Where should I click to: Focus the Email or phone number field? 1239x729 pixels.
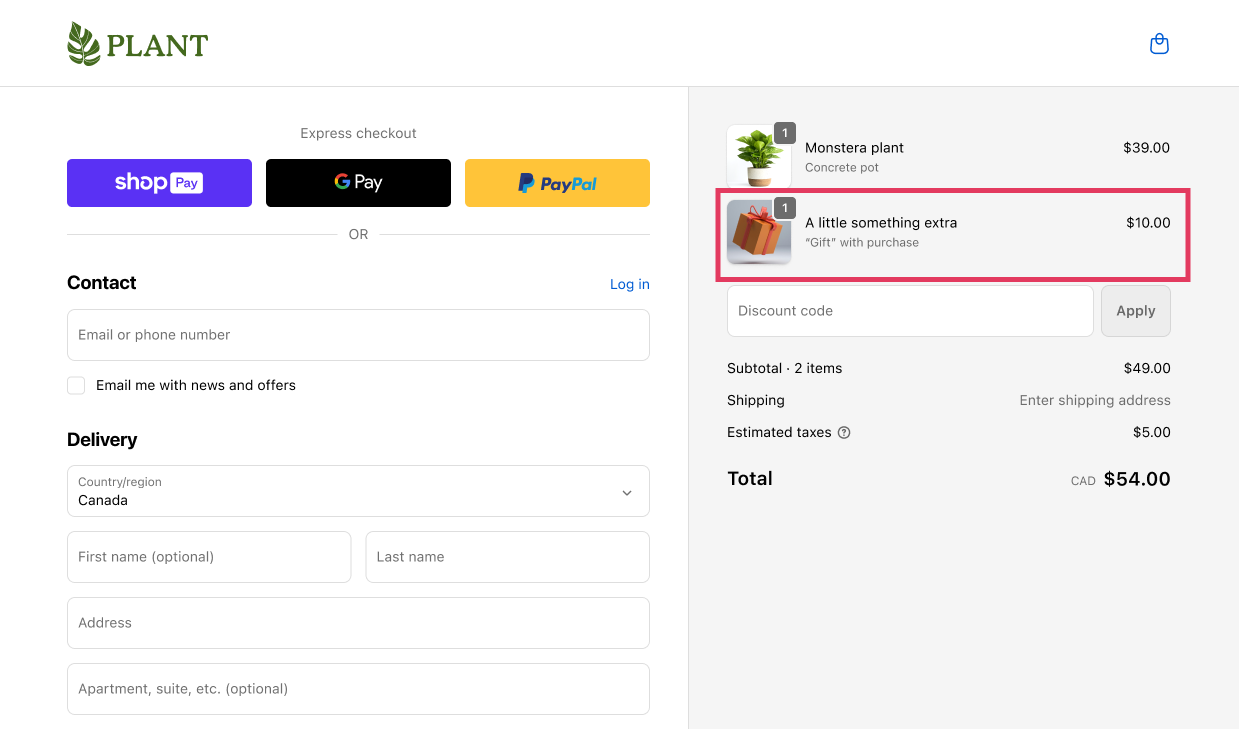coord(358,335)
